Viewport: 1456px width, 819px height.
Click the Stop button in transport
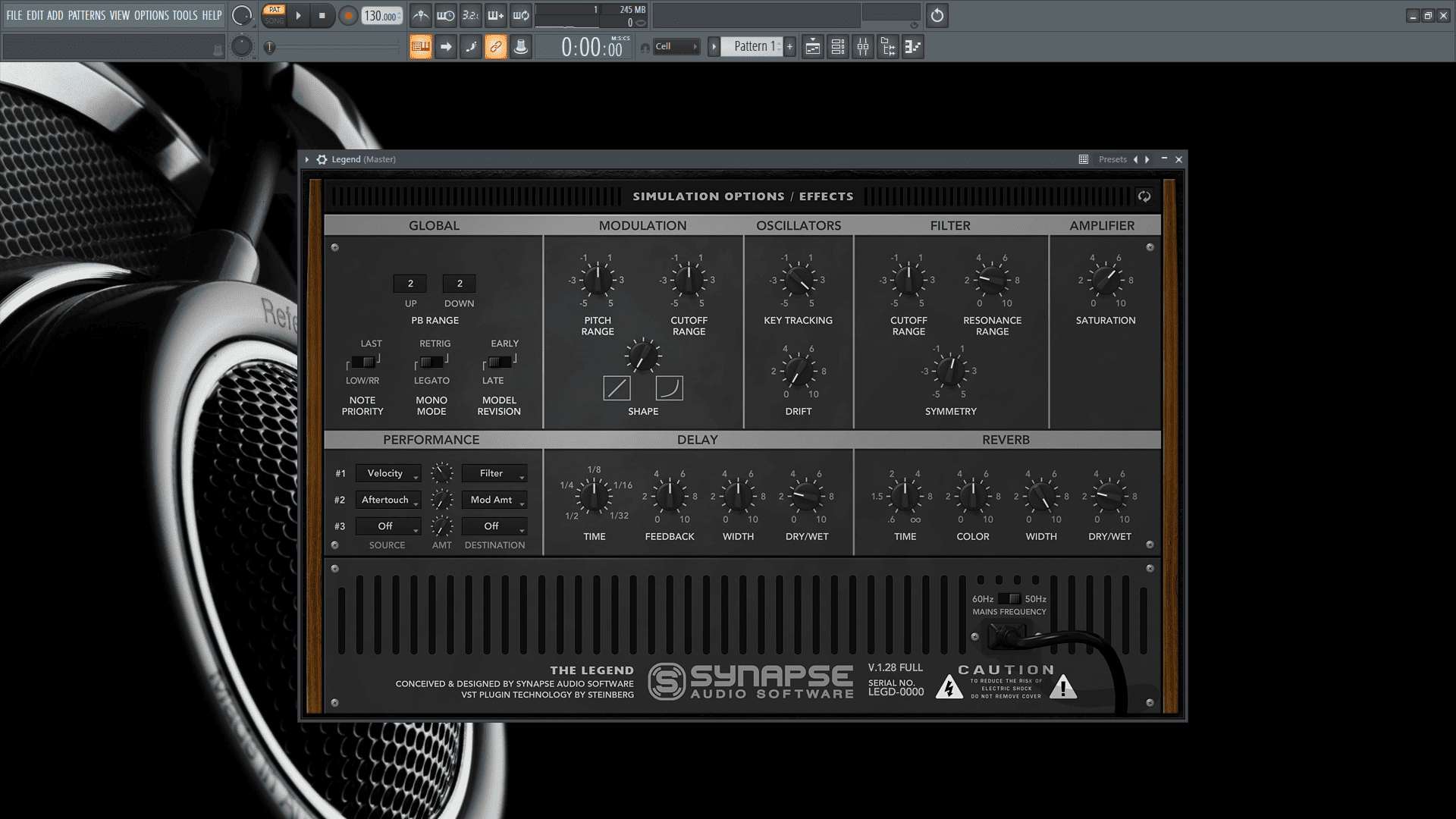(x=322, y=15)
